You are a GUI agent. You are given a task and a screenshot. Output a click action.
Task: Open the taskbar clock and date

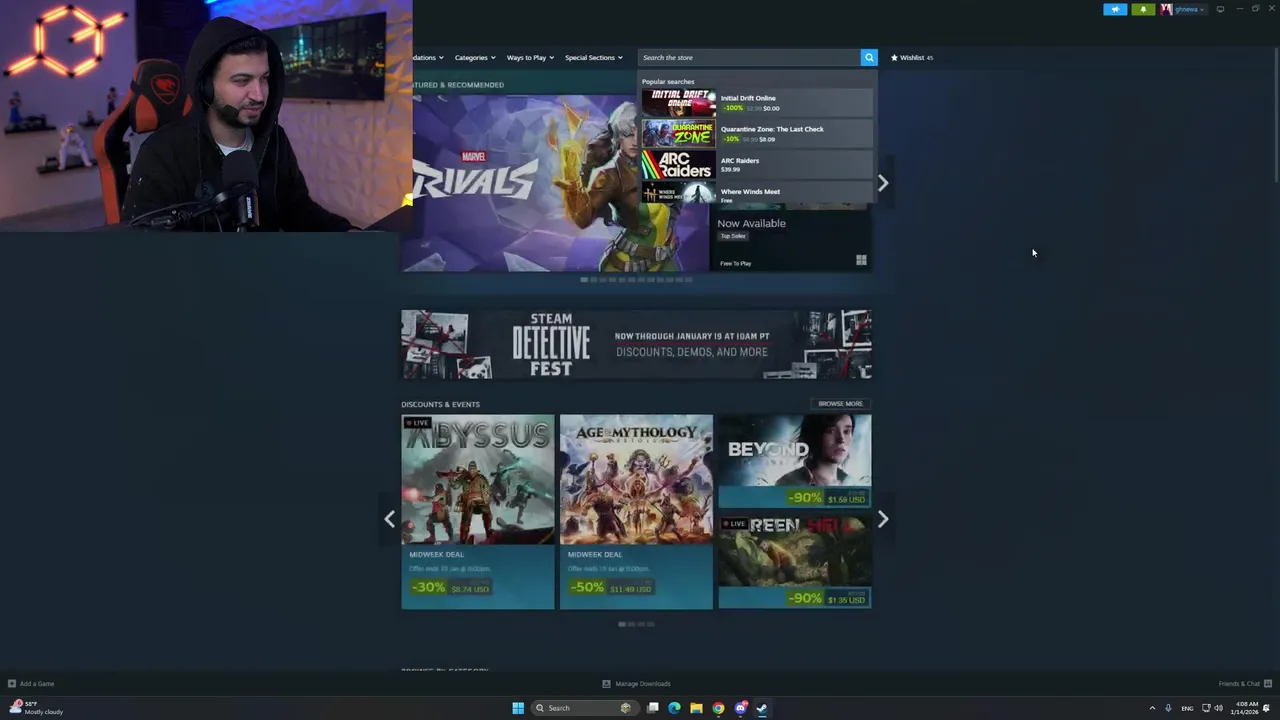[1246, 708]
